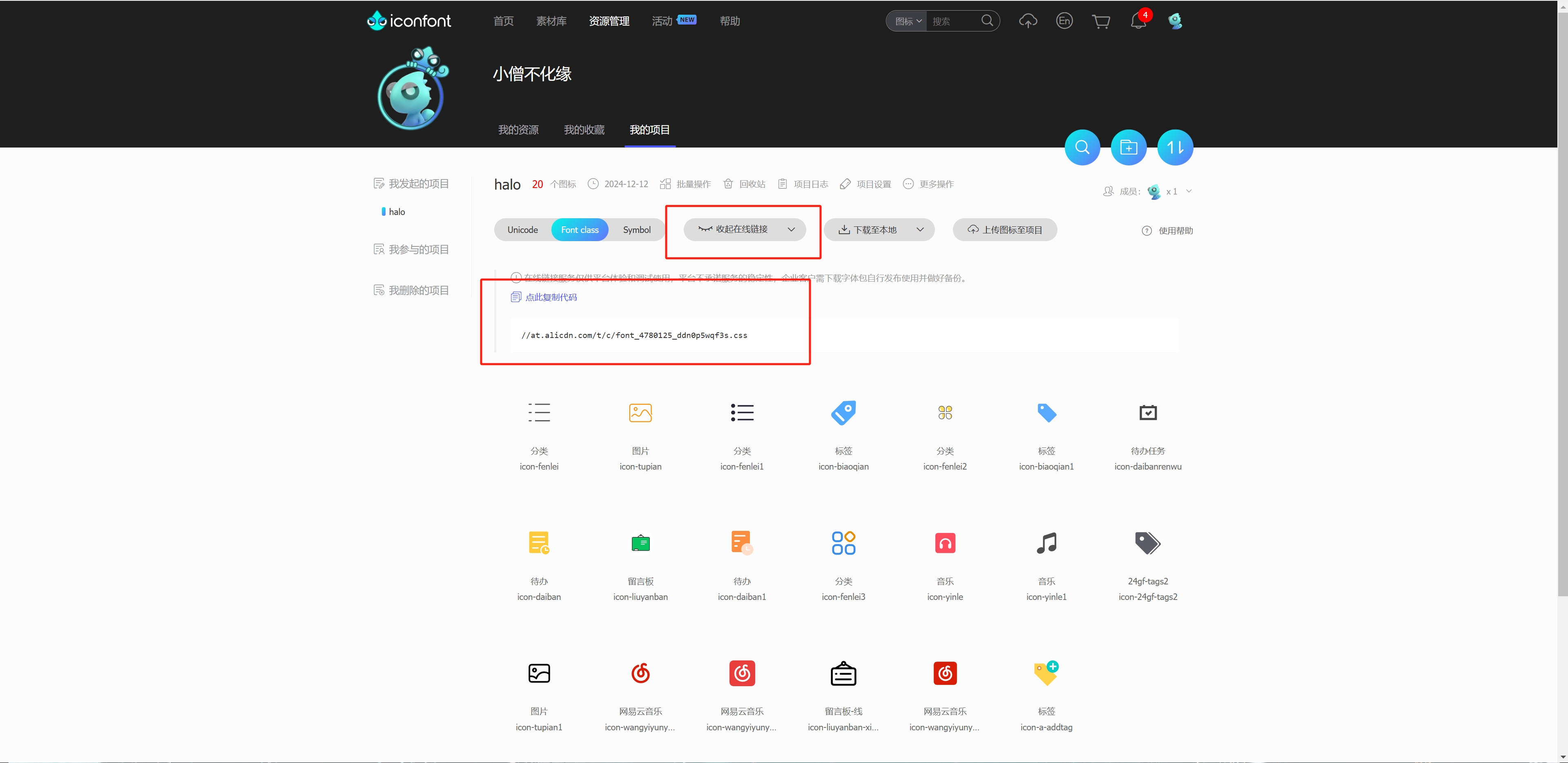The image size is (1568, 763).
Task: Click the icon-yinle music headphone icon
Action: point(945,543)
